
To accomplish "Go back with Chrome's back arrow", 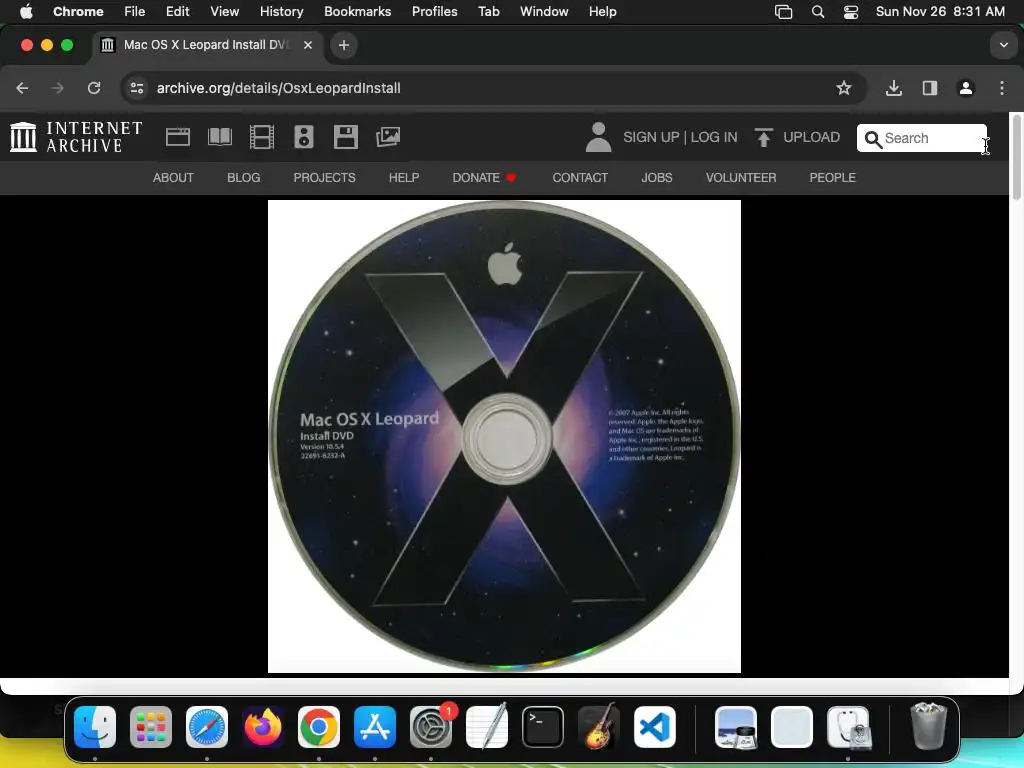I will [x=22, y=88].
